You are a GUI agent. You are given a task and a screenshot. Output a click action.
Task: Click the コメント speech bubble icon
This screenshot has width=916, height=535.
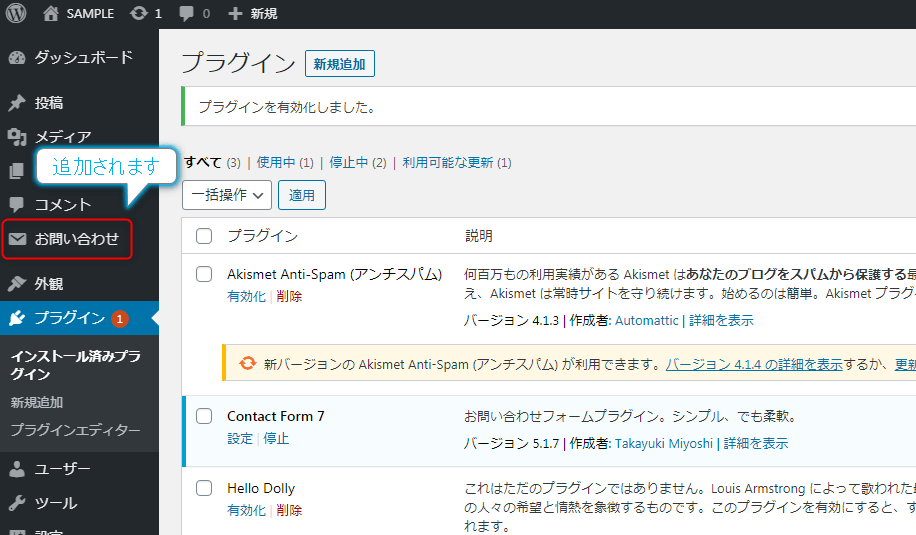click(x=17, y=204)
